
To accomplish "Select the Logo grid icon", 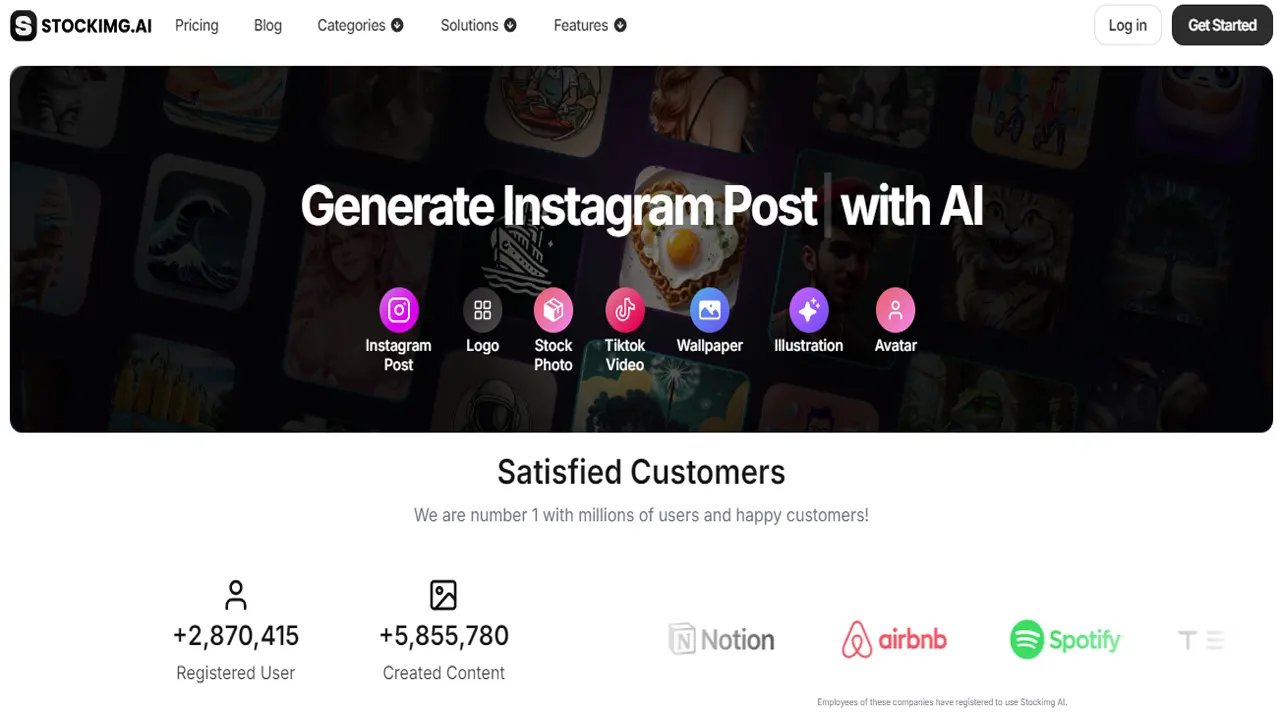I will pyautogui.click(x=482, y=310).
